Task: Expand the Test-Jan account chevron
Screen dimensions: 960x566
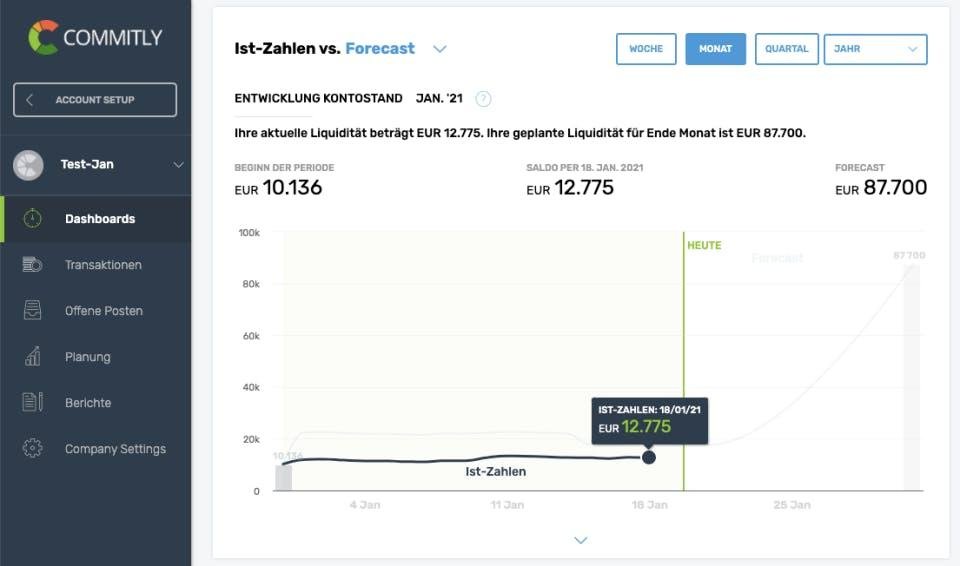Action: coord(178,165)
